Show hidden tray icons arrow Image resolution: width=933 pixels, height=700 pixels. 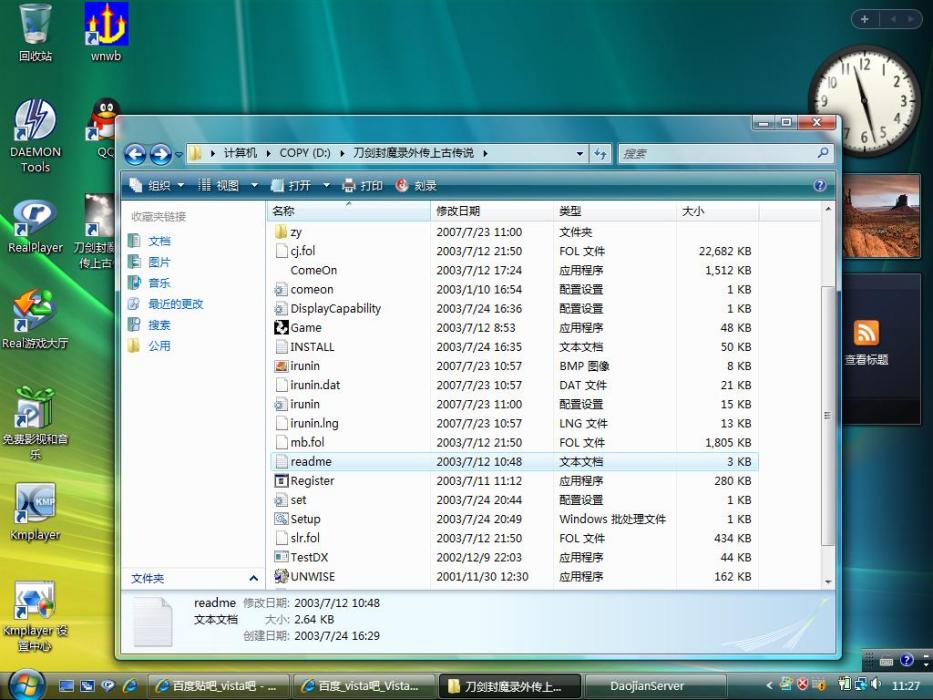point(769,685)
